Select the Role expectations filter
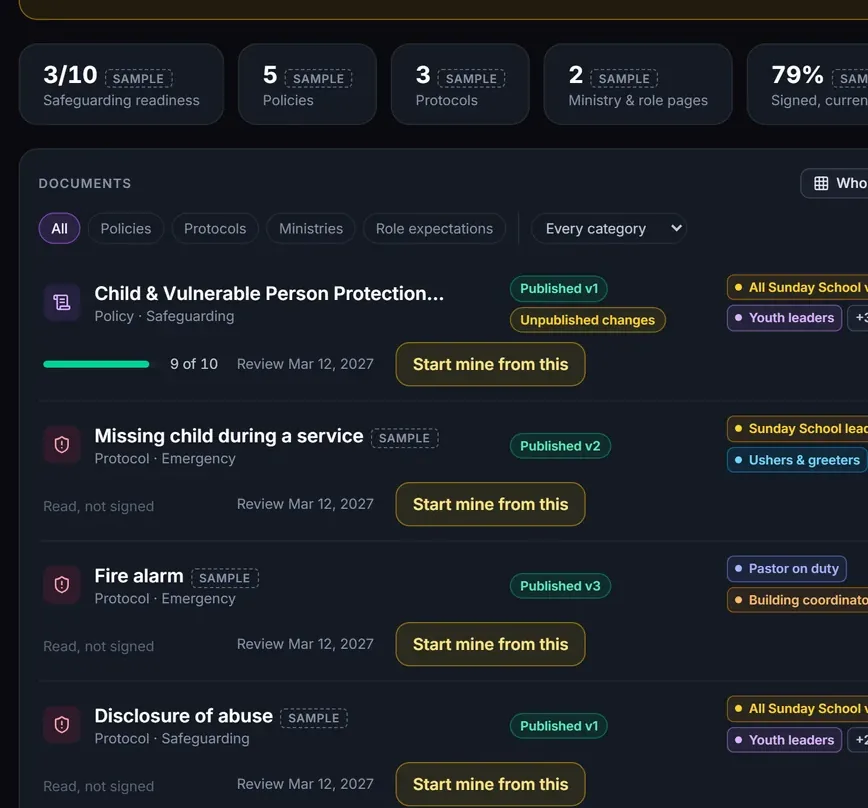Image resolution: width=868 pixels, height=808 pixels. (434, 229)
